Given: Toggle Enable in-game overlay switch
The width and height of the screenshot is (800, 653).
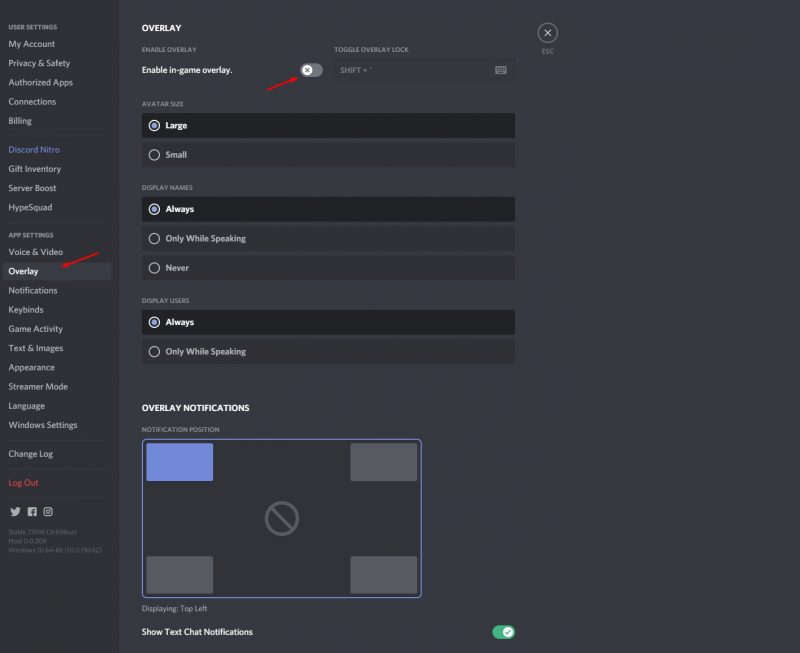Looking at the screenshot, I should coord(311,70).
